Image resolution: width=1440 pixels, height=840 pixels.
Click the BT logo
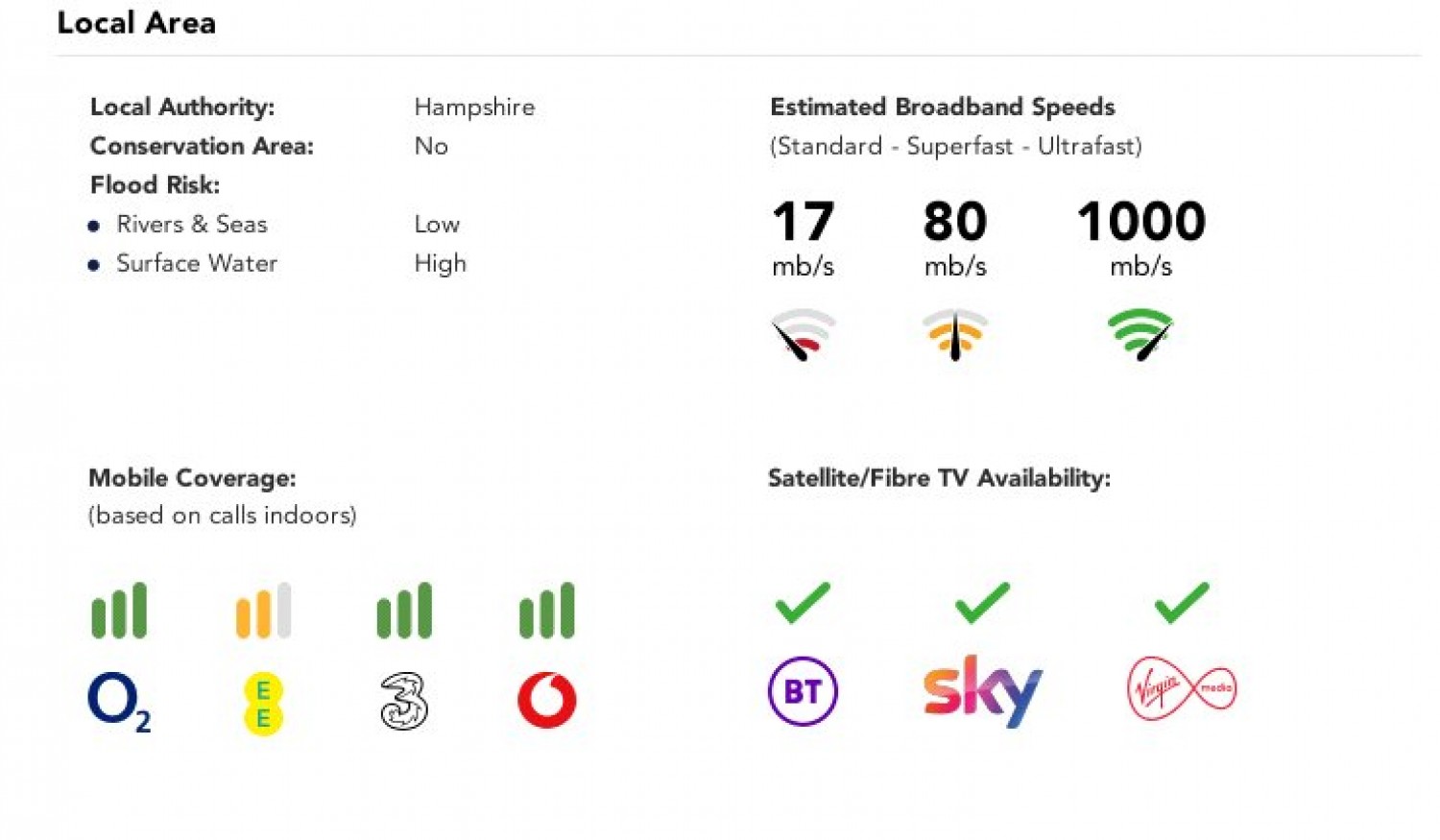[x=803, y=691]
